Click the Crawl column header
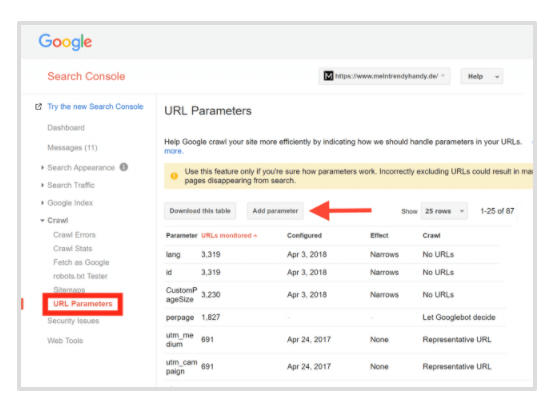Screen dimensions: 548x397 pyautogui.click(x=431, y=236)
